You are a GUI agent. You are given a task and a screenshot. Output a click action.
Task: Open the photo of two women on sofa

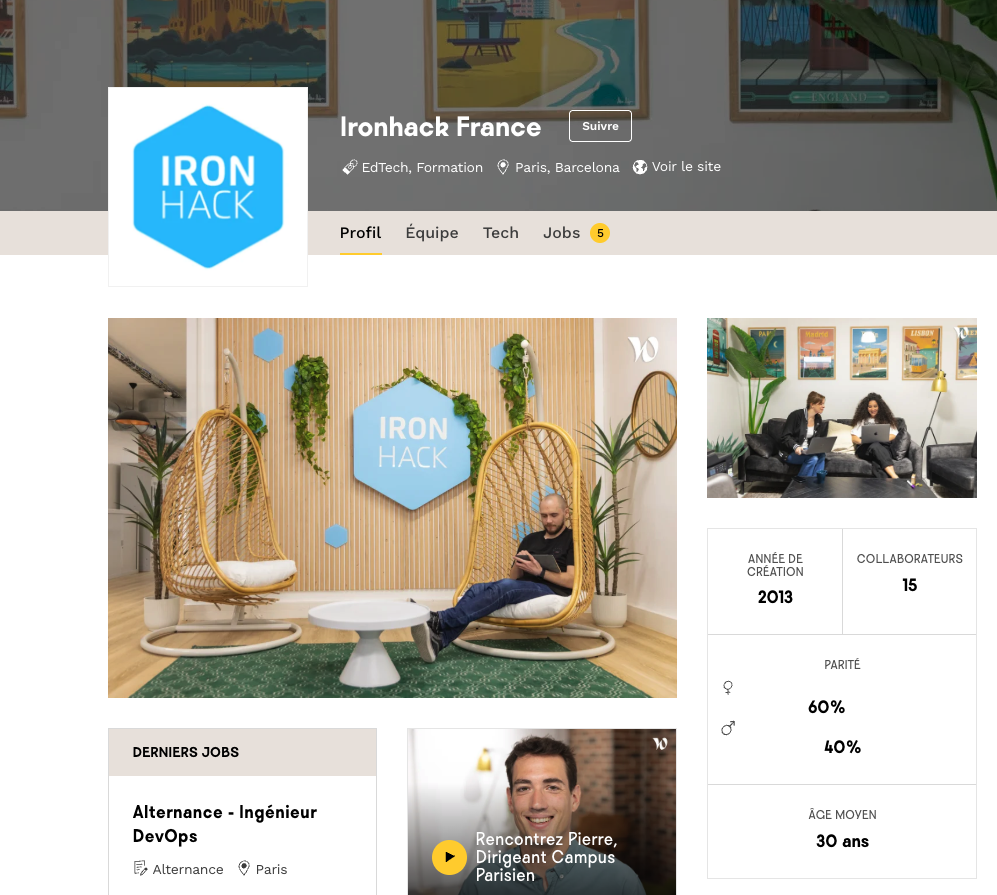[x=841, y=408]
